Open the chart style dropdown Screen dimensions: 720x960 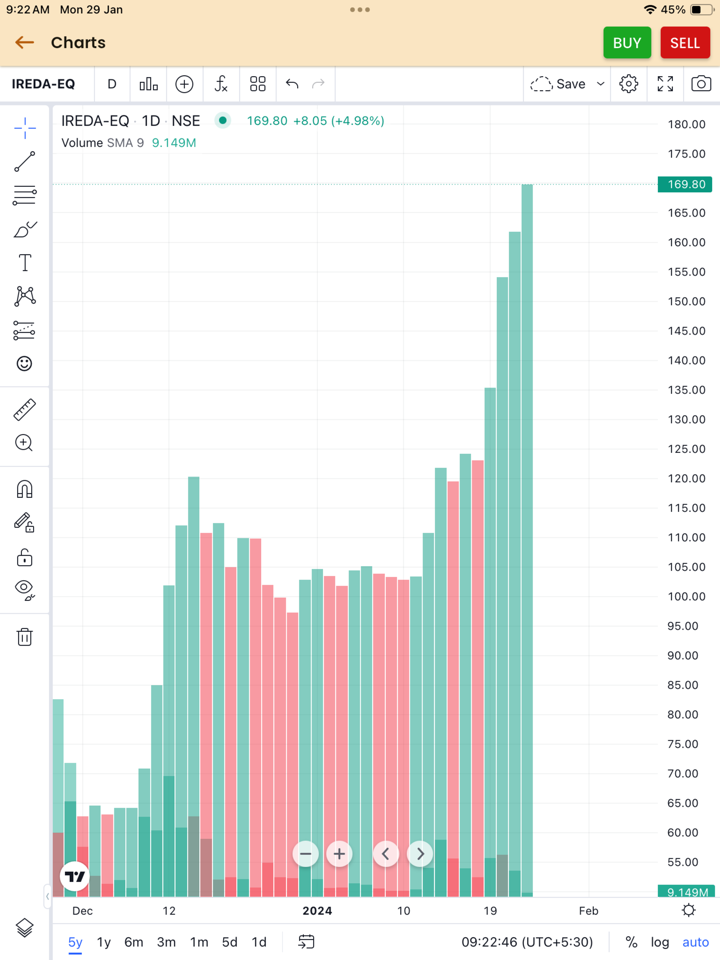(x=149, y=84)
